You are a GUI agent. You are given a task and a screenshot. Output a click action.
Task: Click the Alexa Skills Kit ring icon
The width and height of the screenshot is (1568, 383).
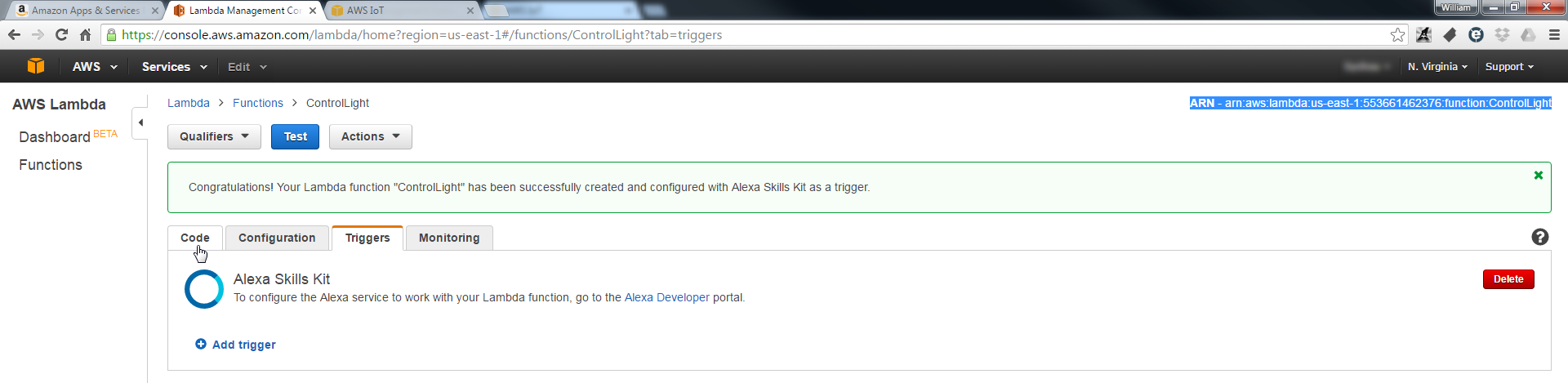[x=204, y=288]
